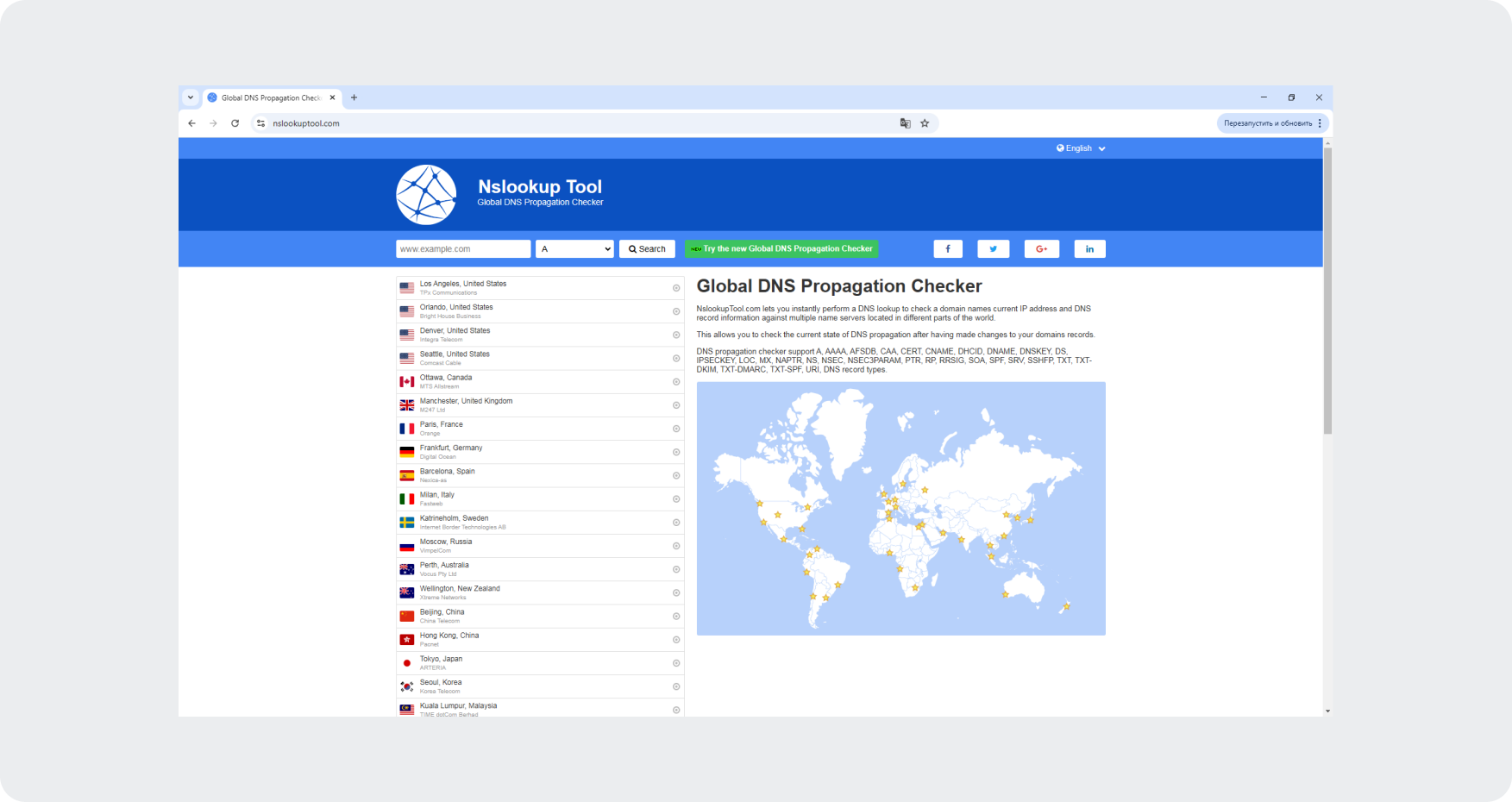
Task: Reload the page with refresh icon
Action: [x=235, y=123]
